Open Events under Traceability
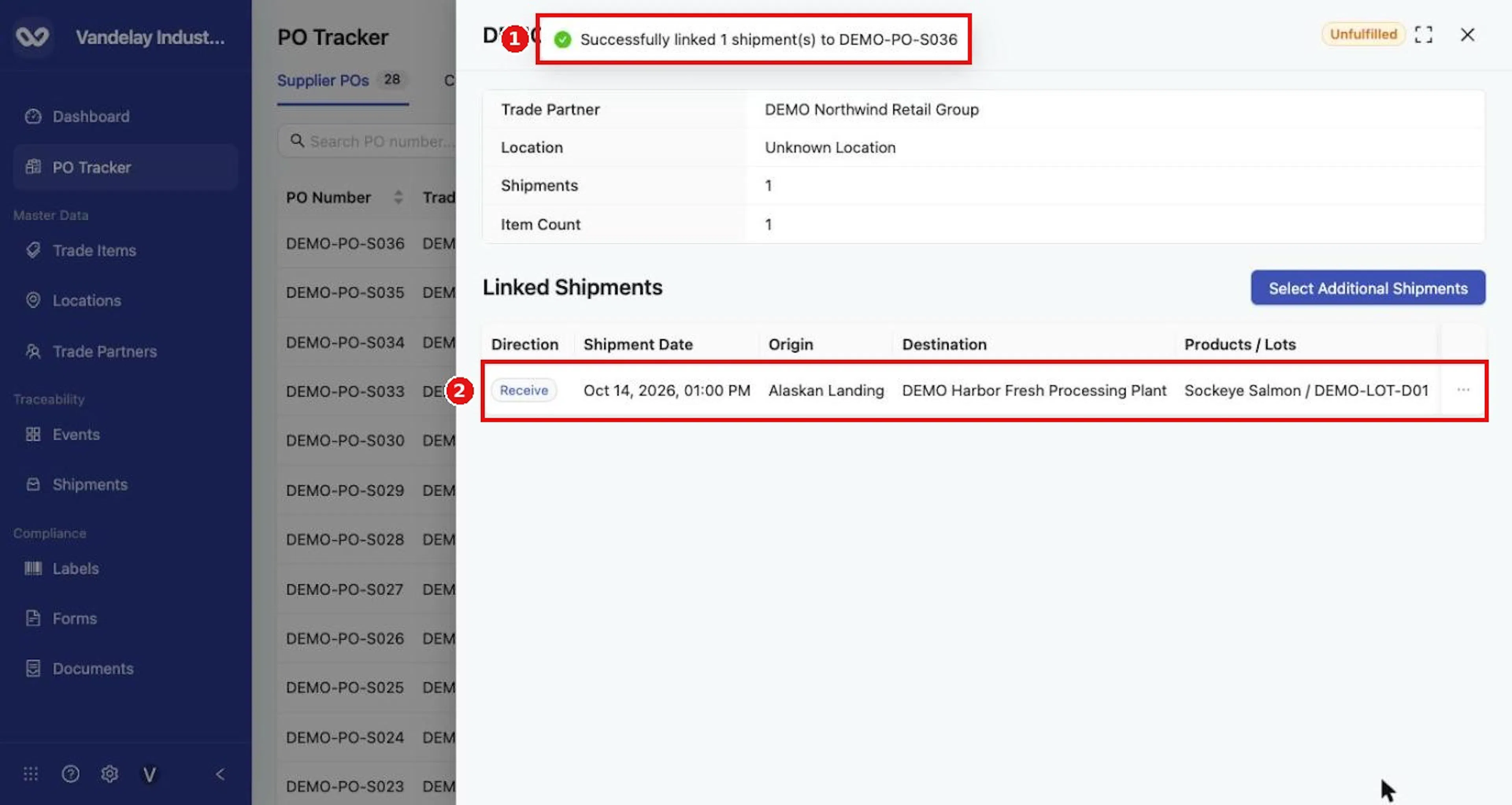1512x805 pixels. (125, 434)
